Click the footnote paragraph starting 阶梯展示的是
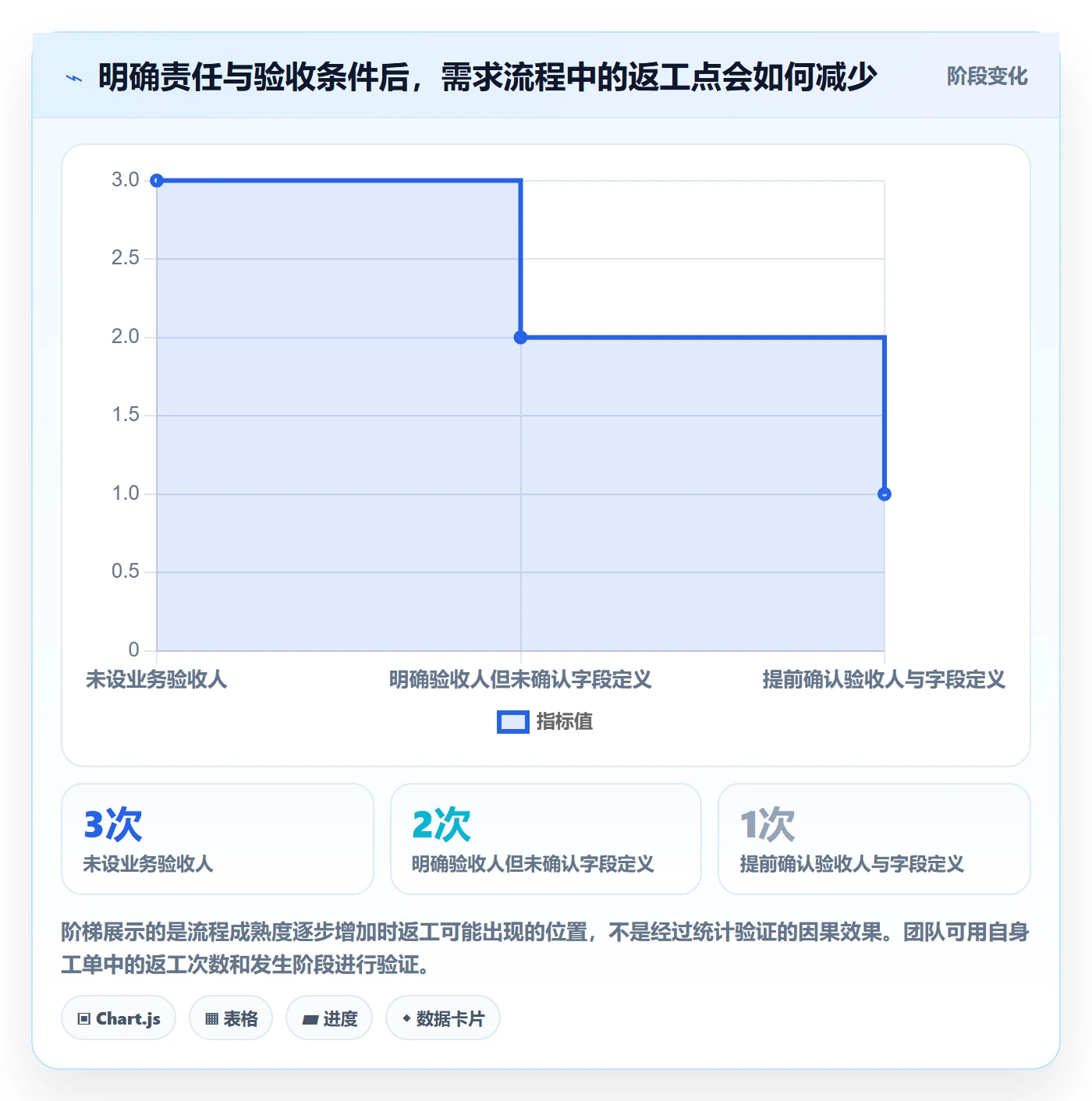 [546, 948]
